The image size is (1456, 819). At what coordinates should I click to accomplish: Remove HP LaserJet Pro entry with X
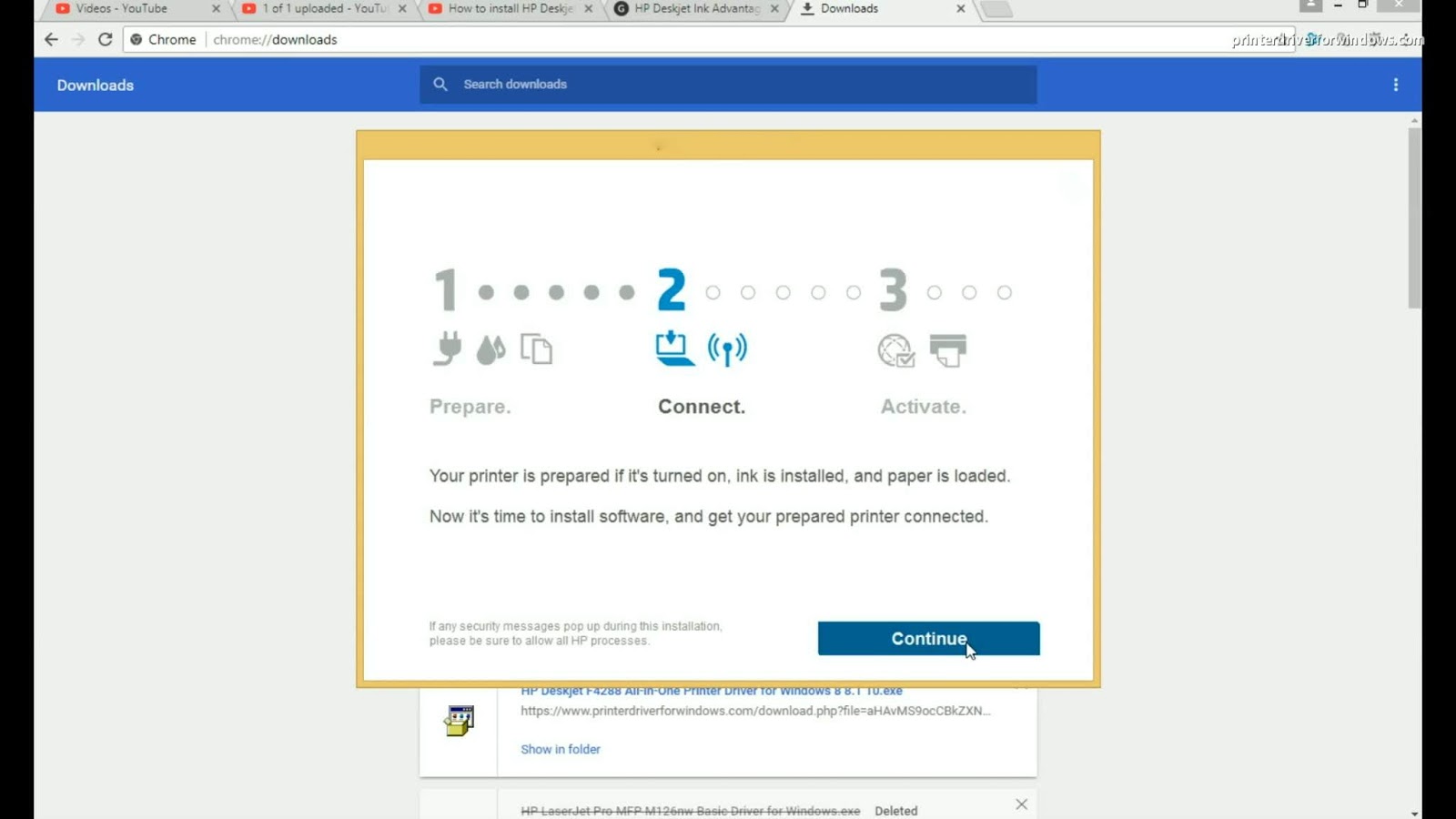tap(1021, 804)
